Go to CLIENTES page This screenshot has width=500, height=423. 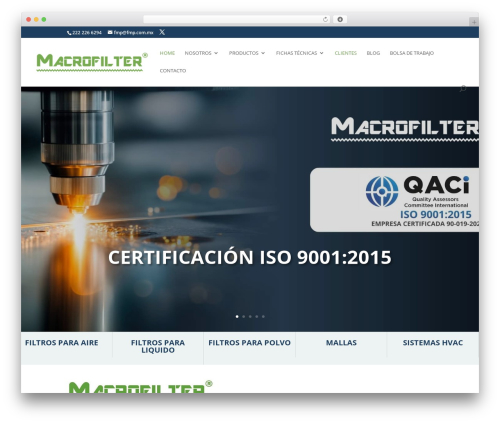point(346,53)
